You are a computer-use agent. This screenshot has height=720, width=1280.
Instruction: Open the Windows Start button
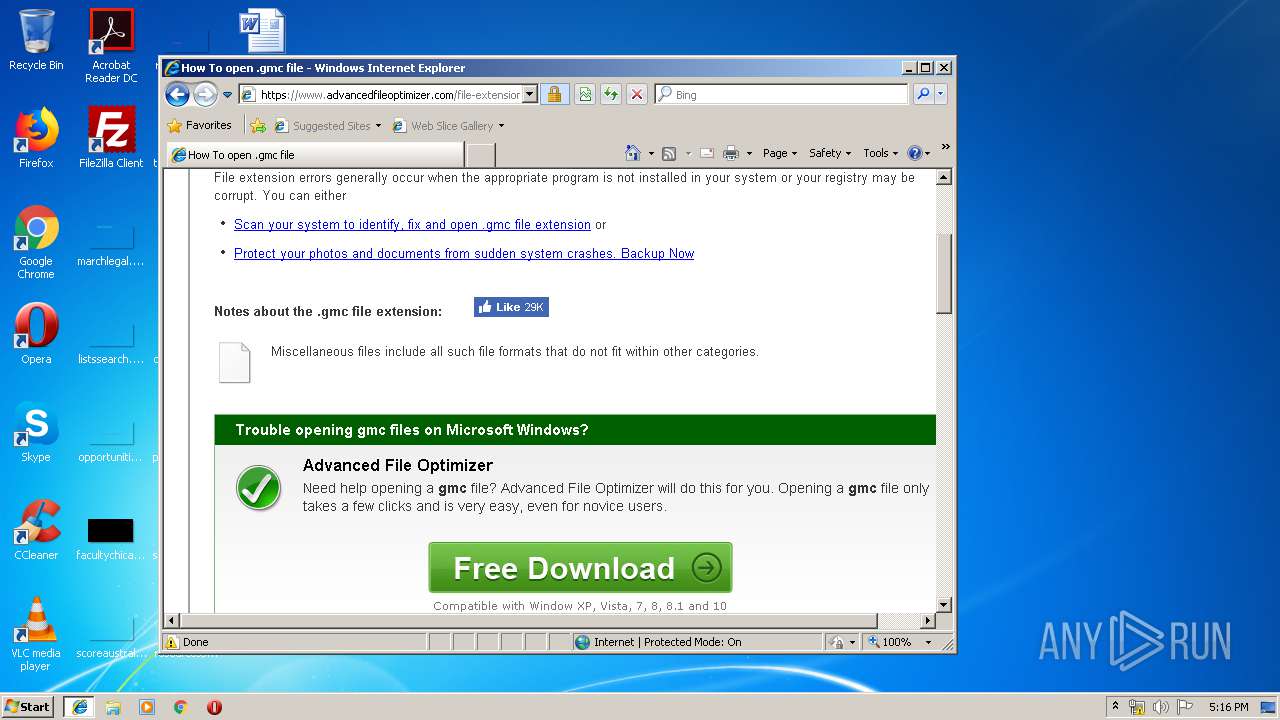click(x=27, y=706)
